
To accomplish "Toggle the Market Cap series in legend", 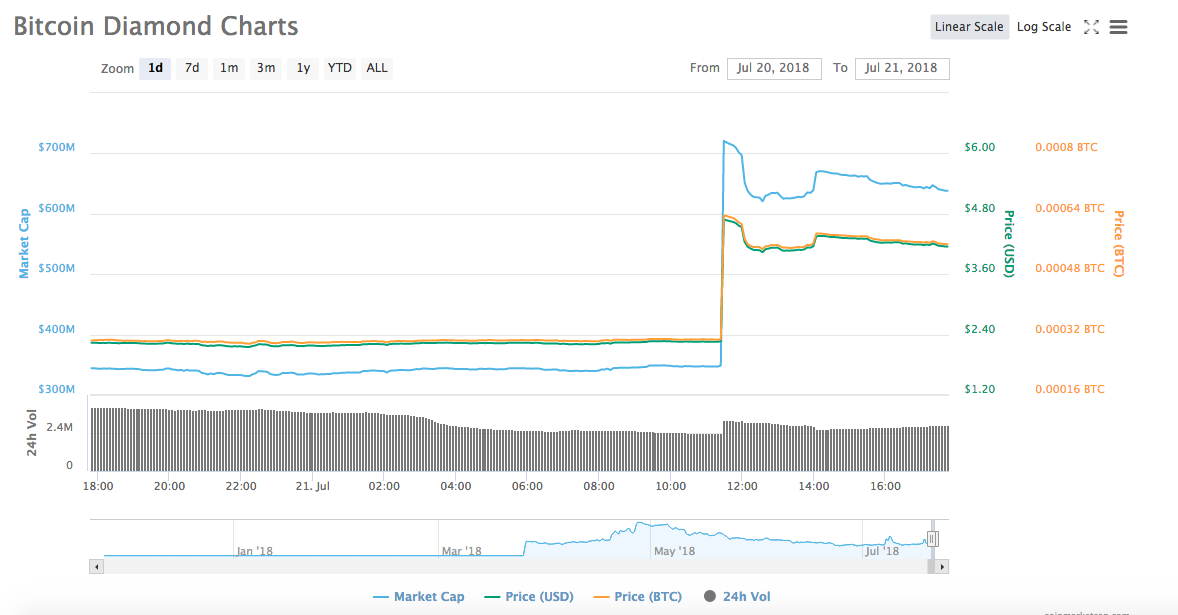I will coord(419,597).
